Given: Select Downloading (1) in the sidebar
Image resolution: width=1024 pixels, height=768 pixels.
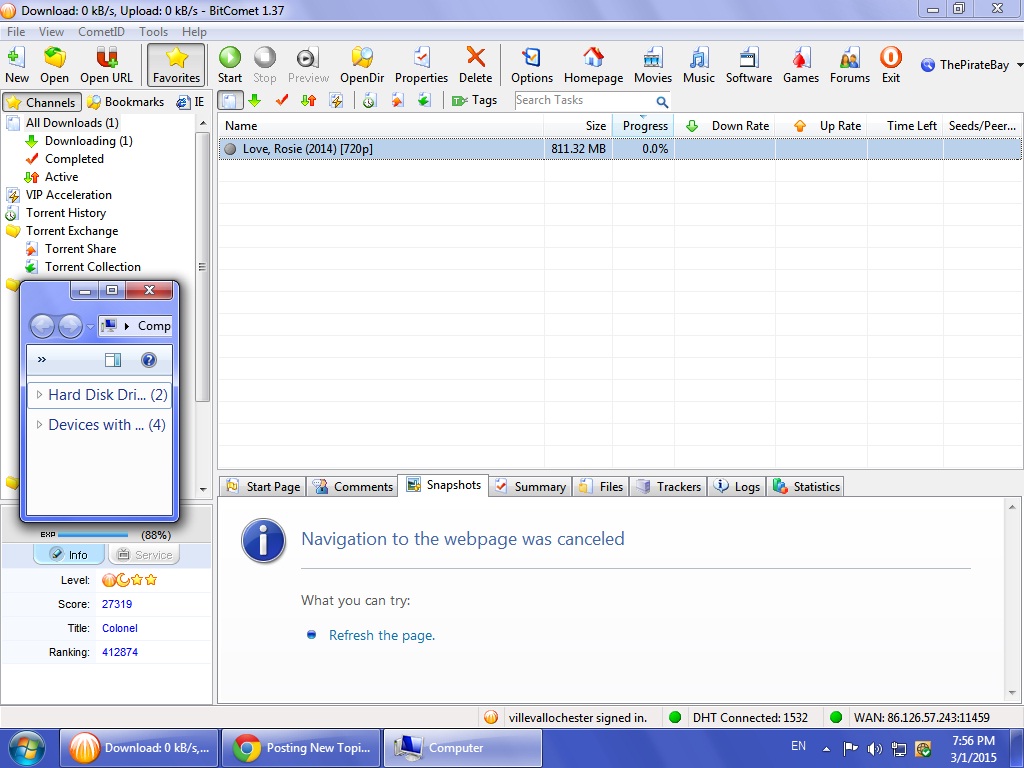Looking at the screenshot, I should [x=88, y=141].
